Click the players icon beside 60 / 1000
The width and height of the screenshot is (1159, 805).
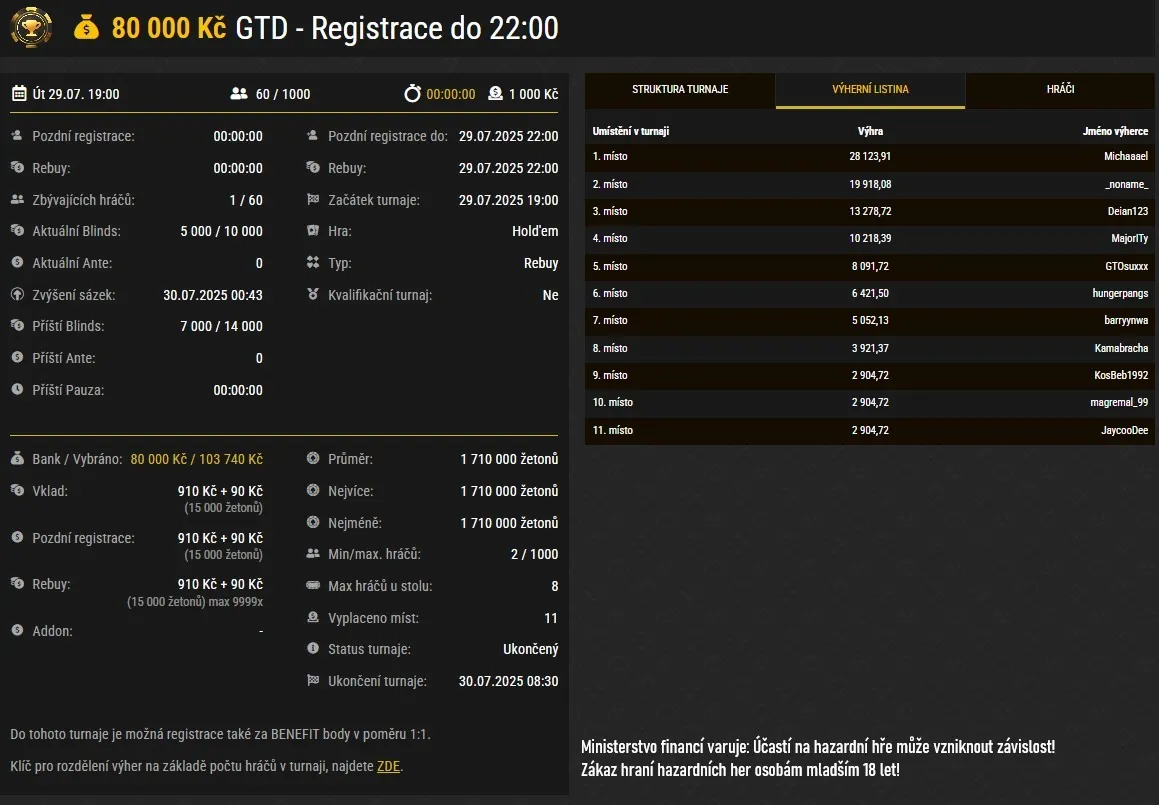[x=238, y=94]
